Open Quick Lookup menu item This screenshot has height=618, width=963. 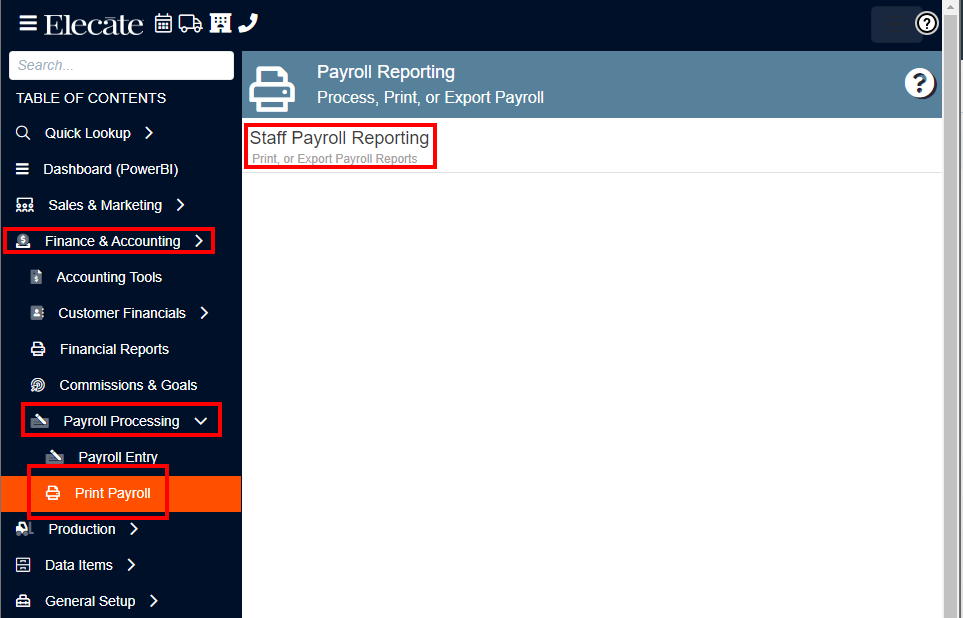(x=88, y=133)
